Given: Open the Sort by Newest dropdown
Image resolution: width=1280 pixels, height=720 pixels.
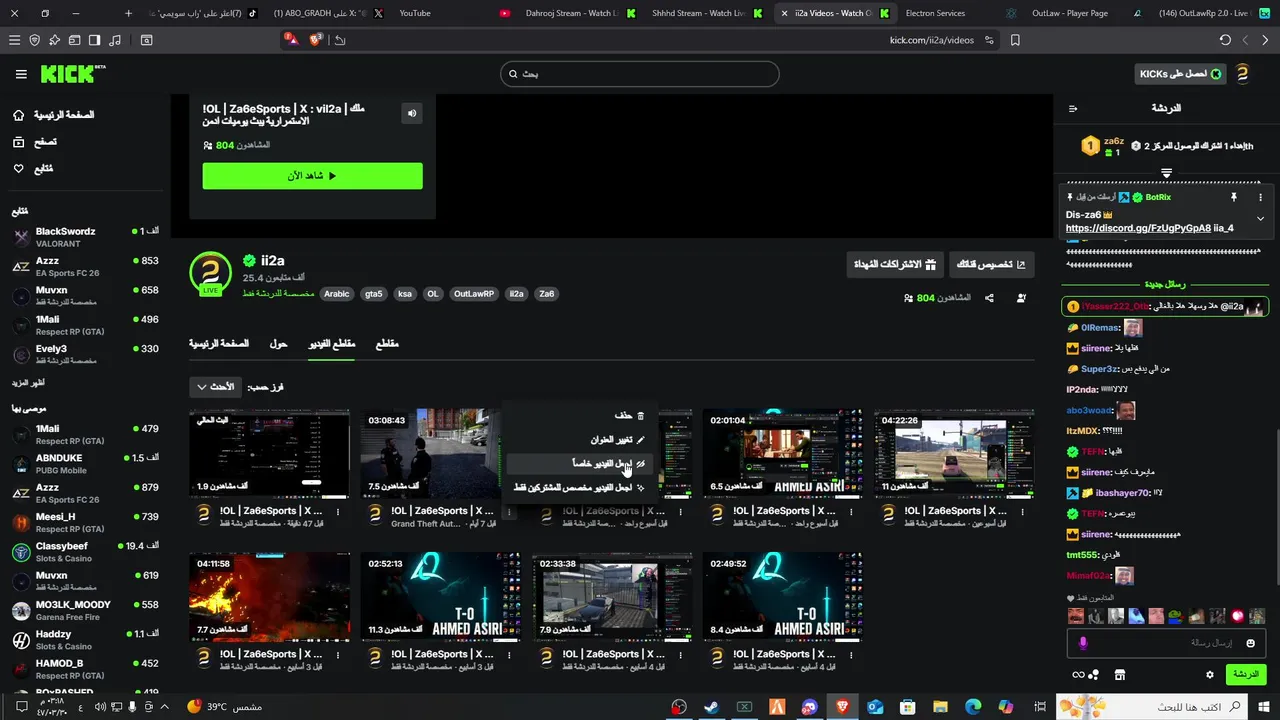Looking at the screenshot, I should click(215, 387).
